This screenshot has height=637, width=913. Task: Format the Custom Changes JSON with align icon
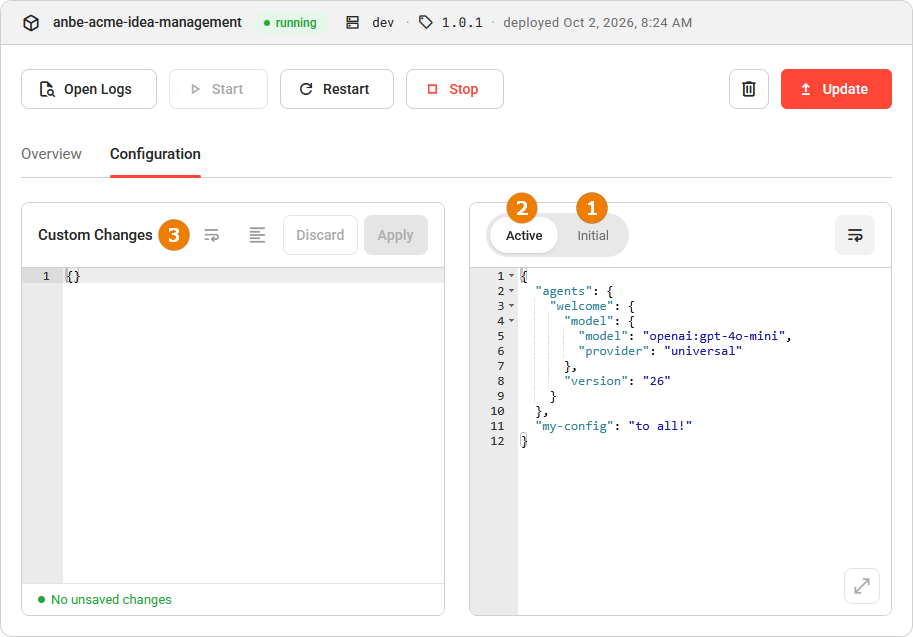pos(257,235)
